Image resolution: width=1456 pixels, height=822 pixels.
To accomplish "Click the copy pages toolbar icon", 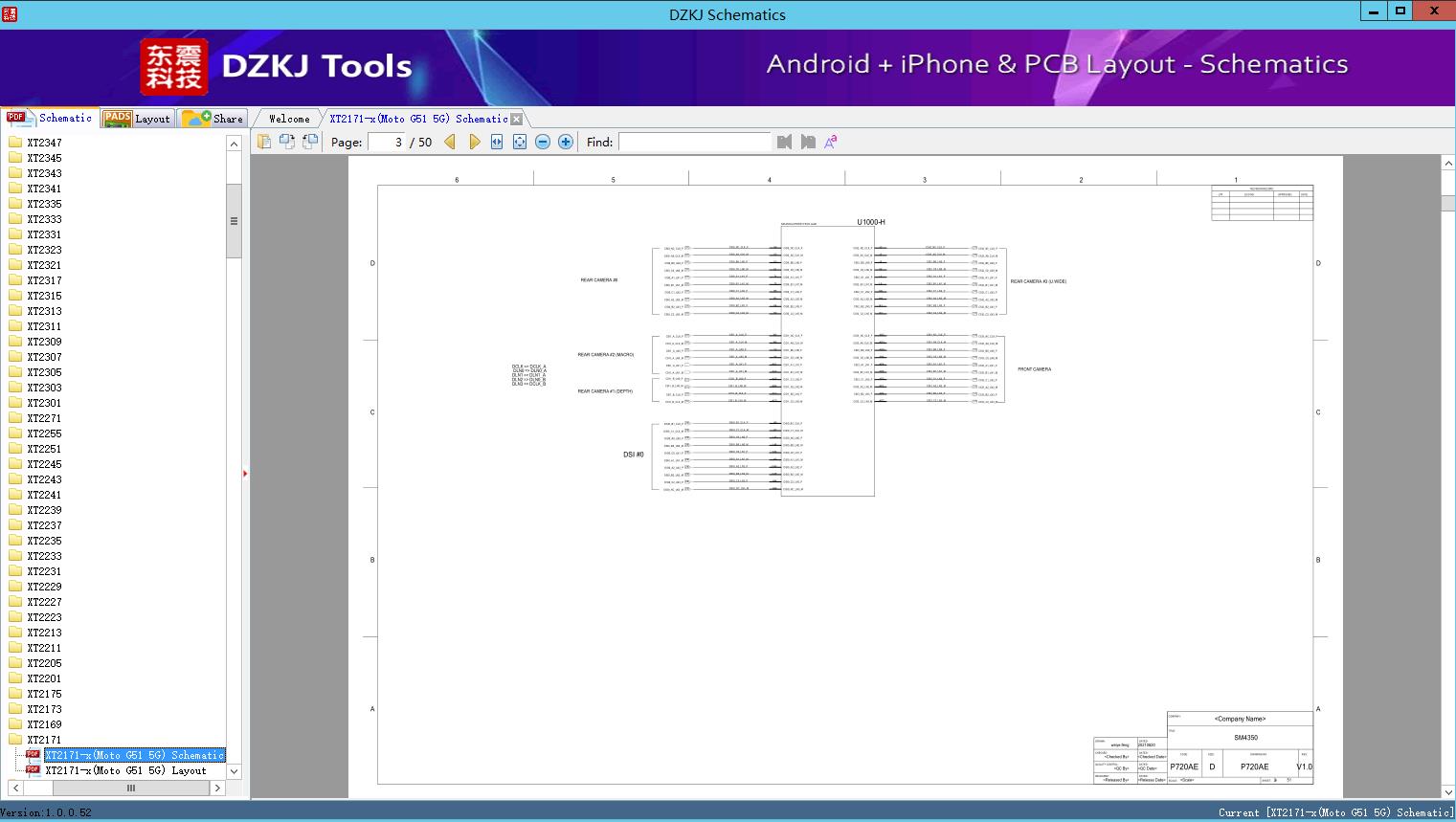I will click(264, 142).
